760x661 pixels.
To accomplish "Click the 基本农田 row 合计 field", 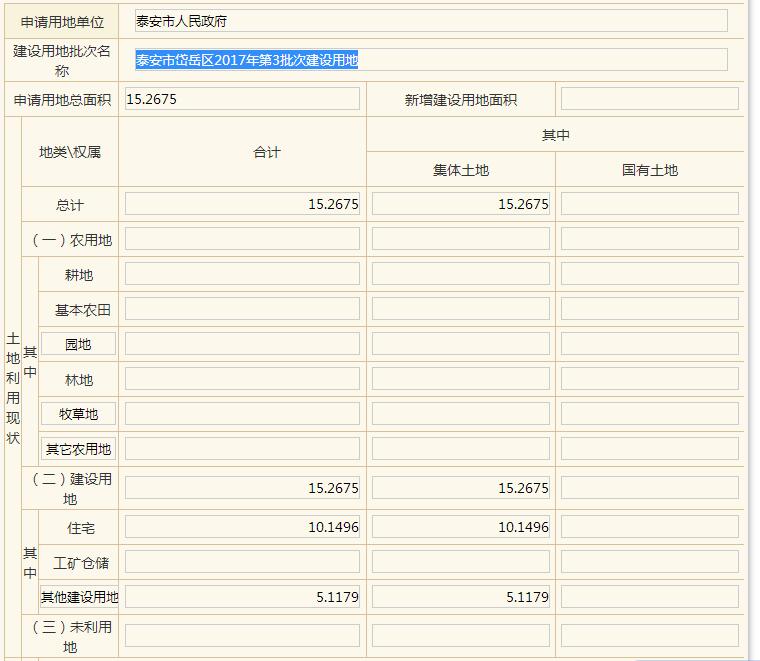I will 242,309.
